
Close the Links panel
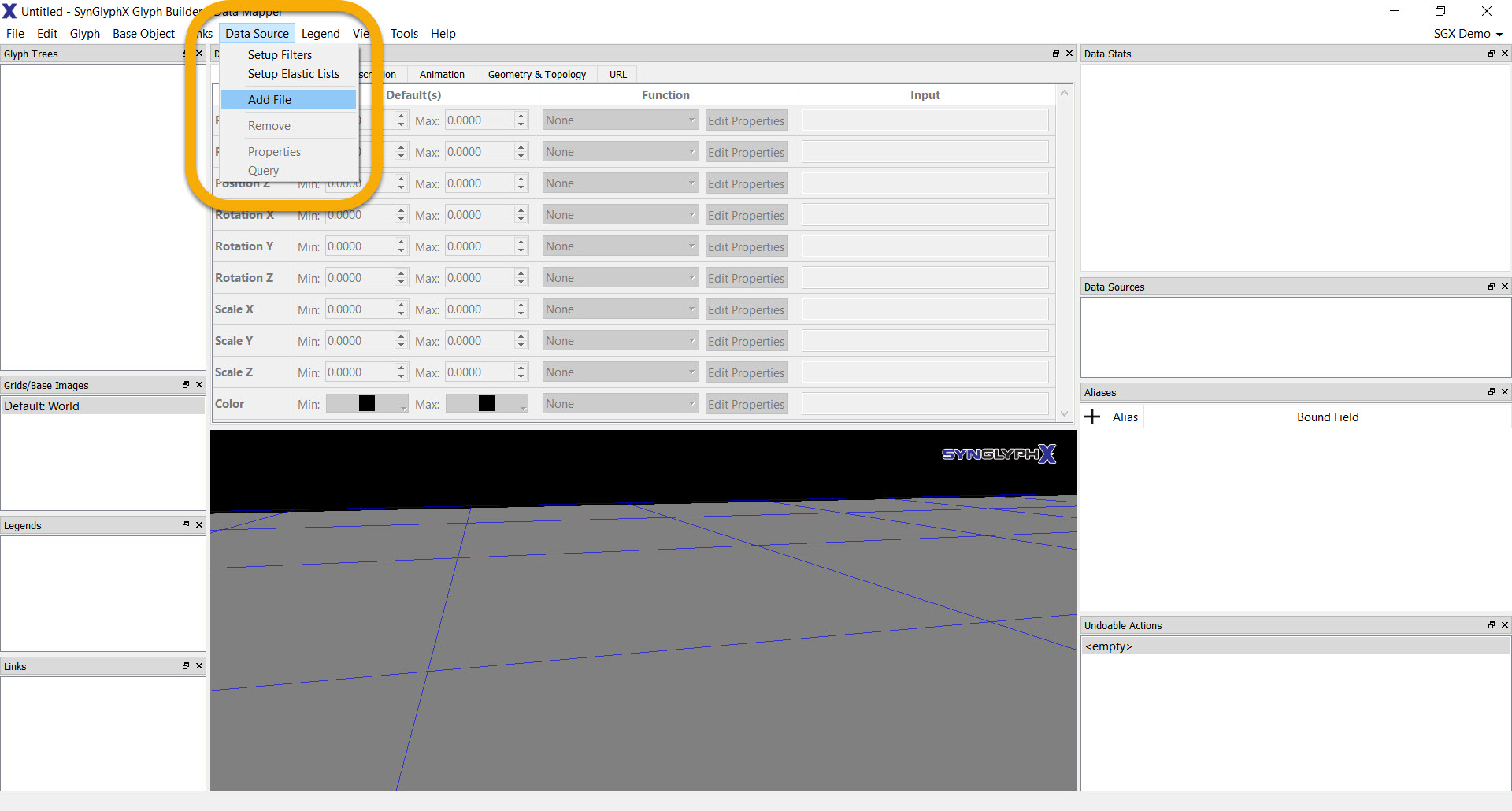(199, 666)
